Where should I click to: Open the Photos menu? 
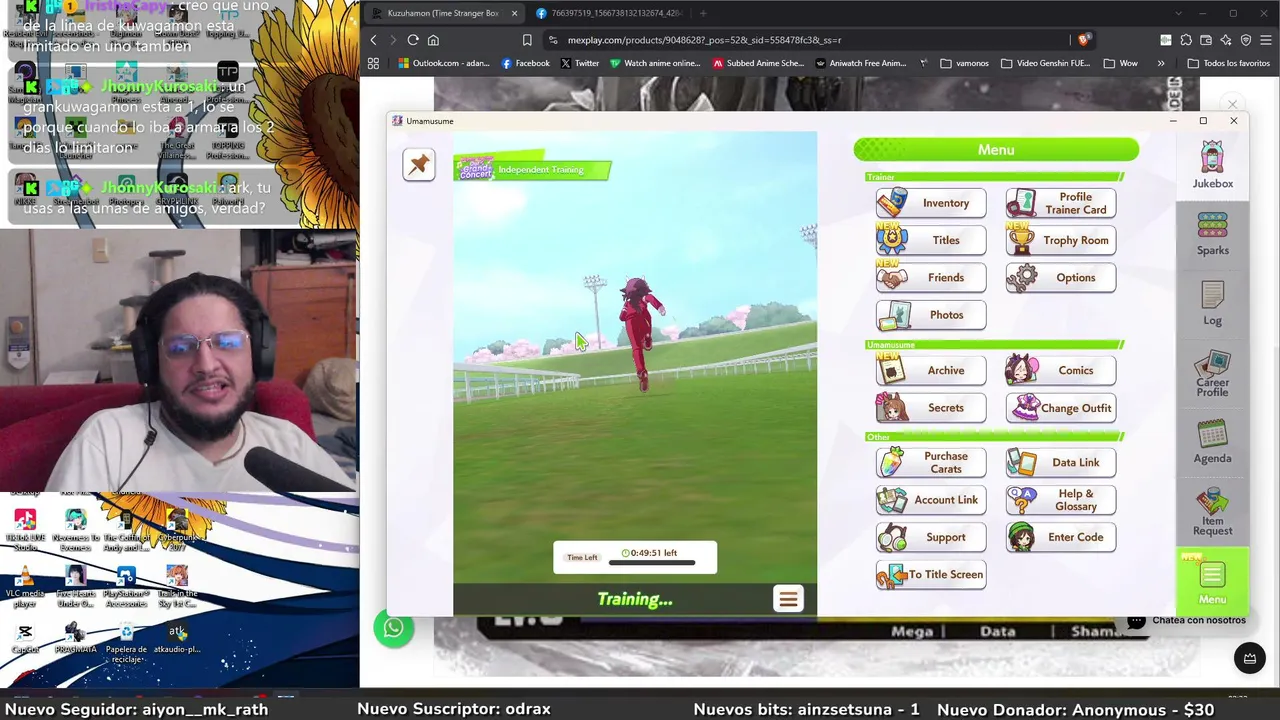[x=931, y=315]
